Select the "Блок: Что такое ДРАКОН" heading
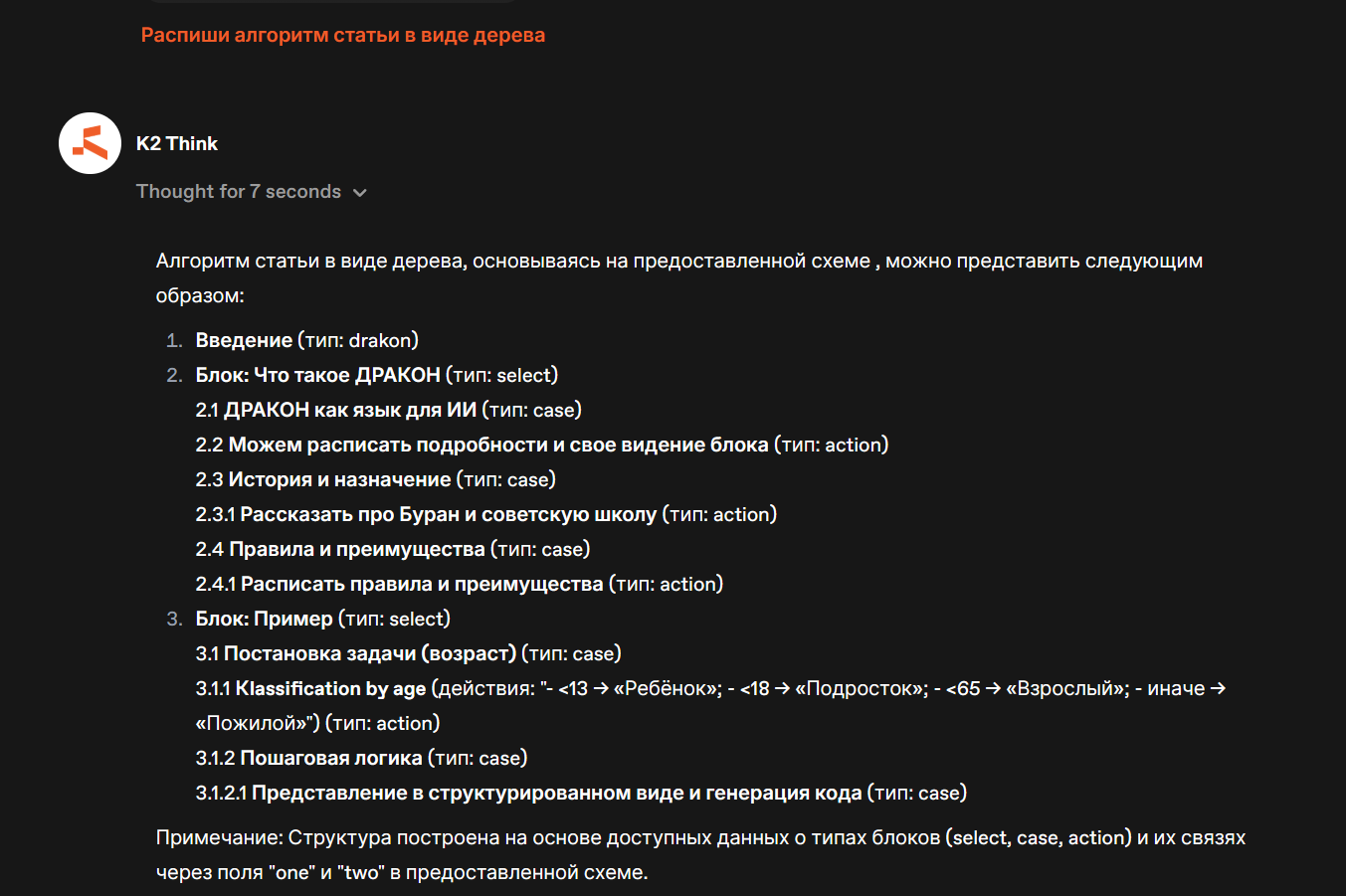The image size is (1346, 896). (317, 375)
